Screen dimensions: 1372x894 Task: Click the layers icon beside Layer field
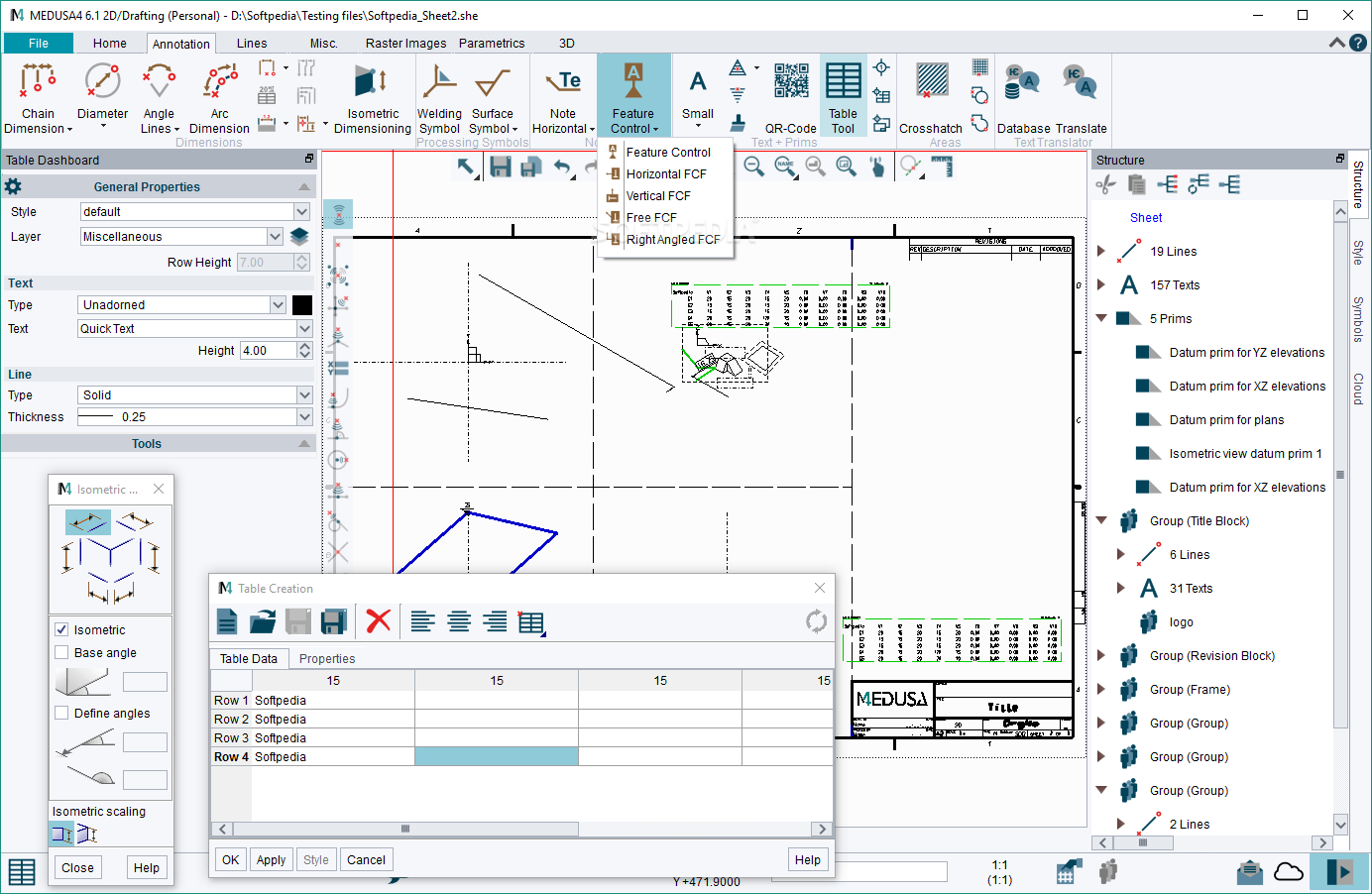(299, 237)
